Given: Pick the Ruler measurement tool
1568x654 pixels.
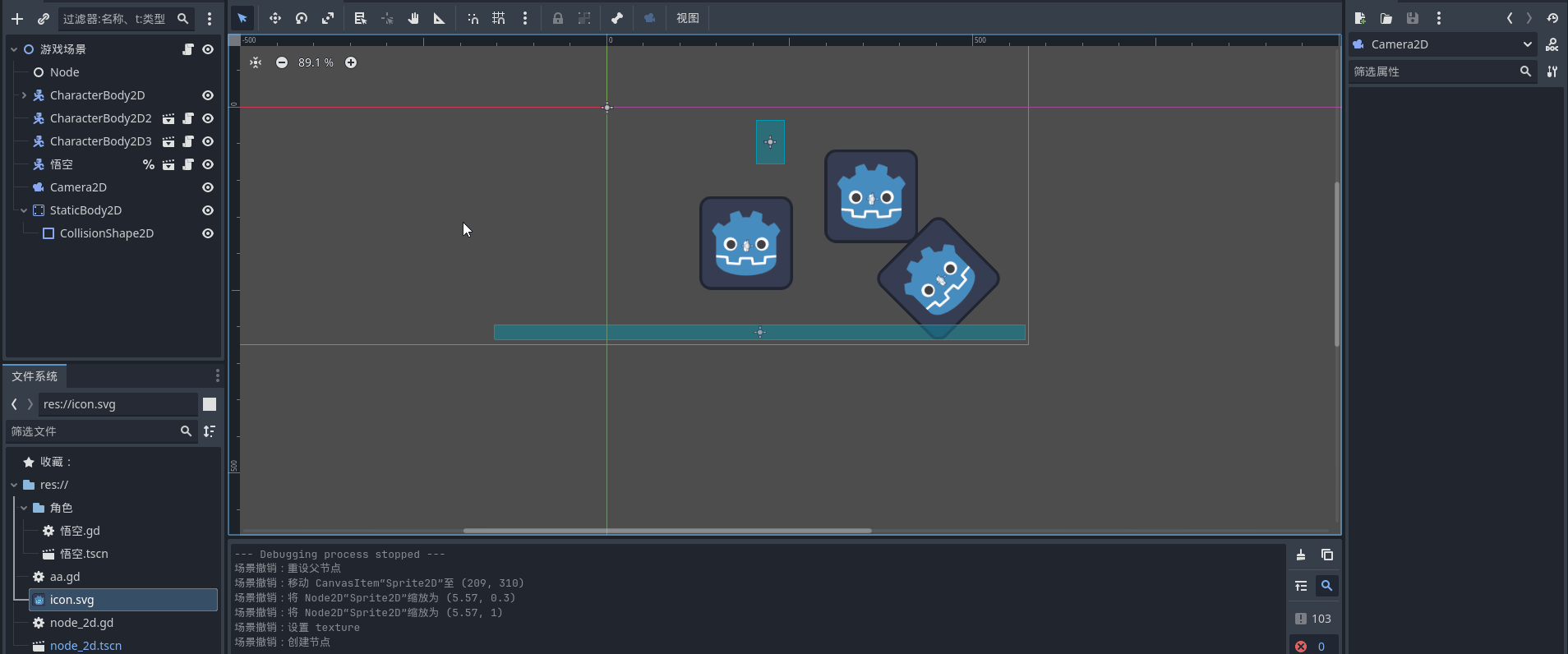Looking at the screenshot, I should pyautogui.click(x=440, y=18).
